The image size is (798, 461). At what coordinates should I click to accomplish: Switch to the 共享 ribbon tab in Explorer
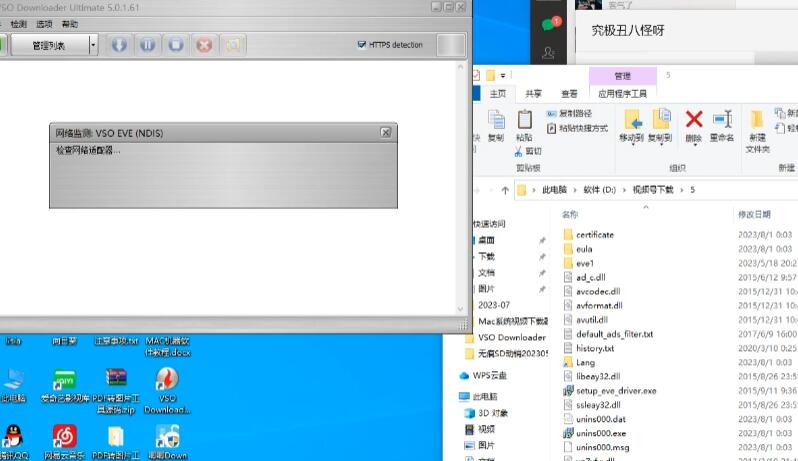click(533, 94)
